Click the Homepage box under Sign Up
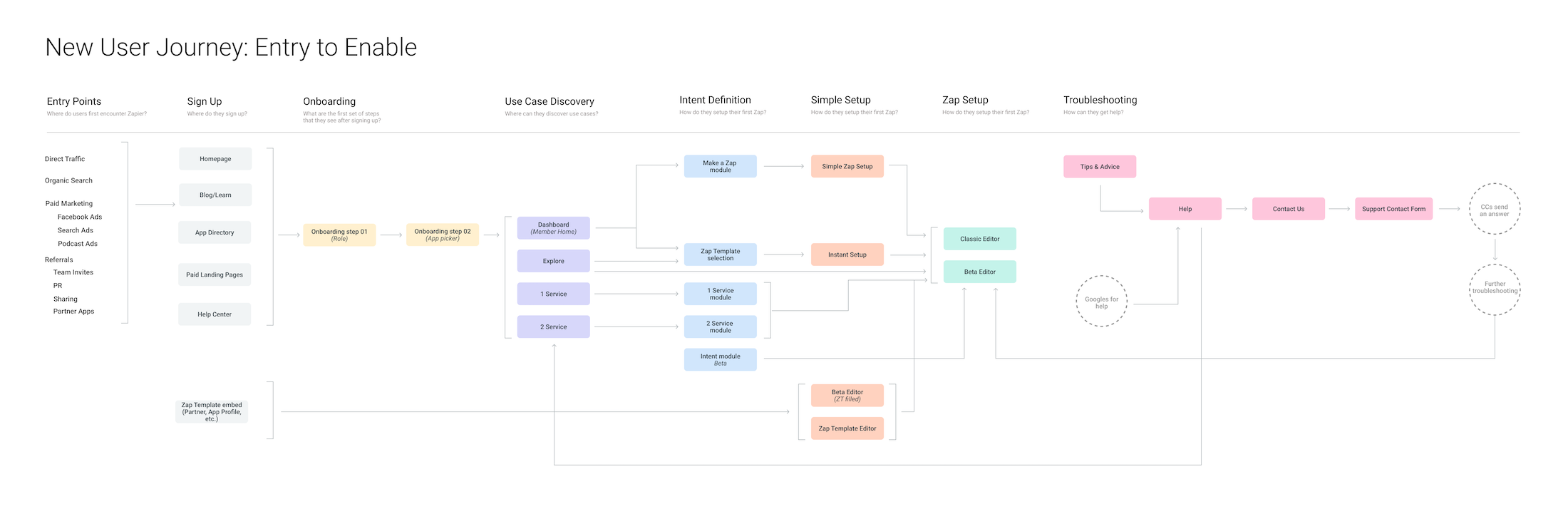The image size is (1568, 509). [x=215, y=159]
